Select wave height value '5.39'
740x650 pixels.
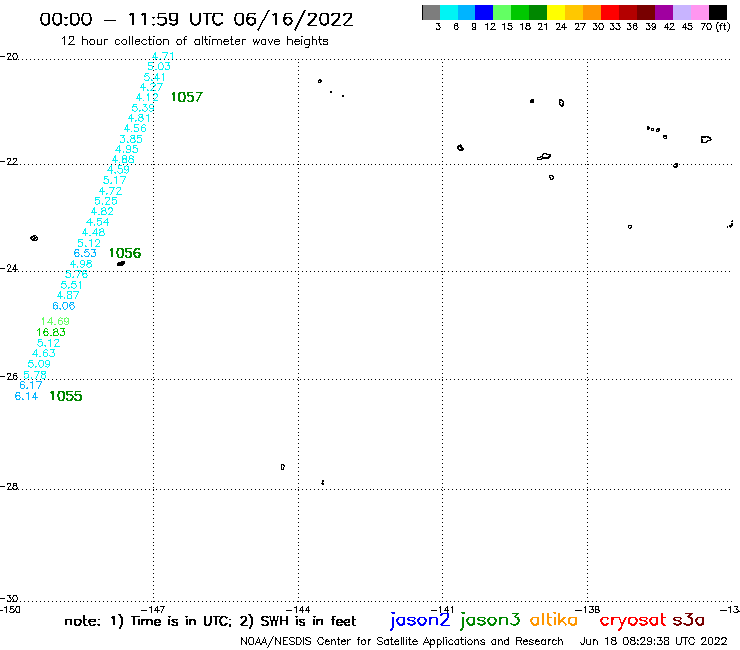point(143,108)
